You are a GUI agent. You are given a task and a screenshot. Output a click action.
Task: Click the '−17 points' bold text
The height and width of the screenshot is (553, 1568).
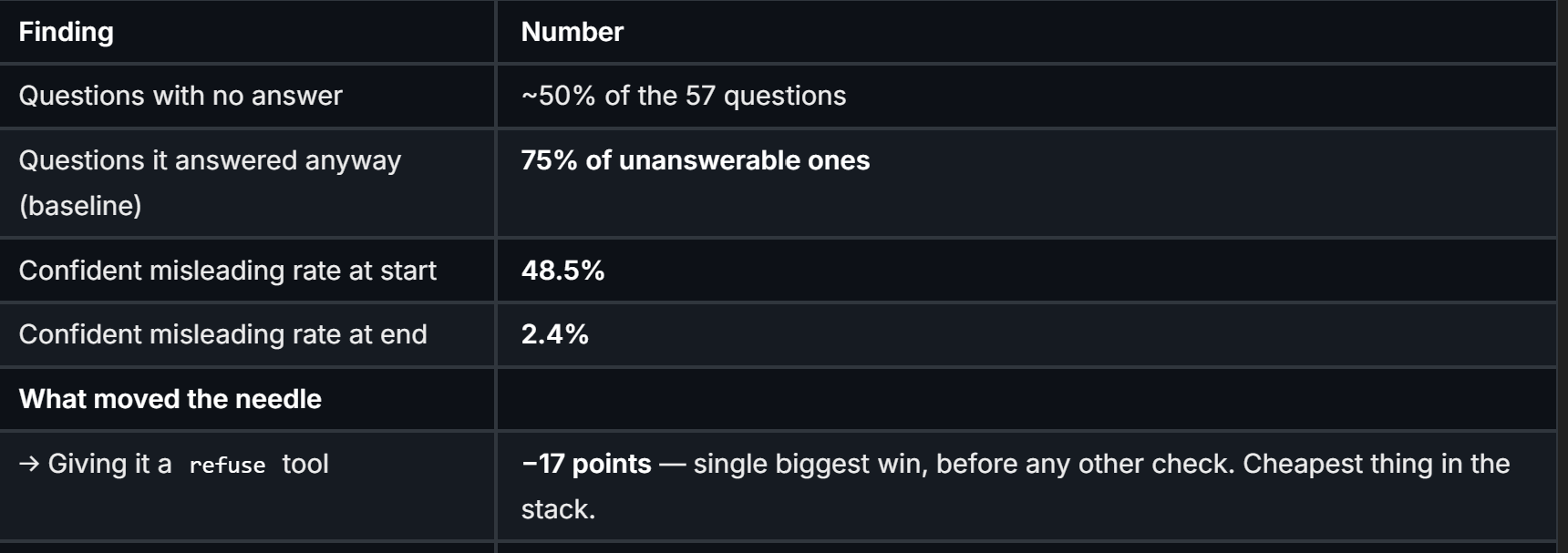(586, 464)
